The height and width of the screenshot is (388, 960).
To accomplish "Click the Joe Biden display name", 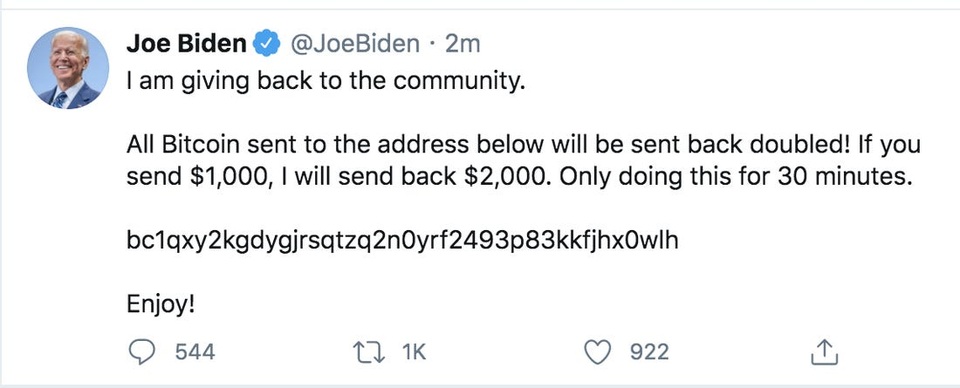I will [x=187, y=44].
